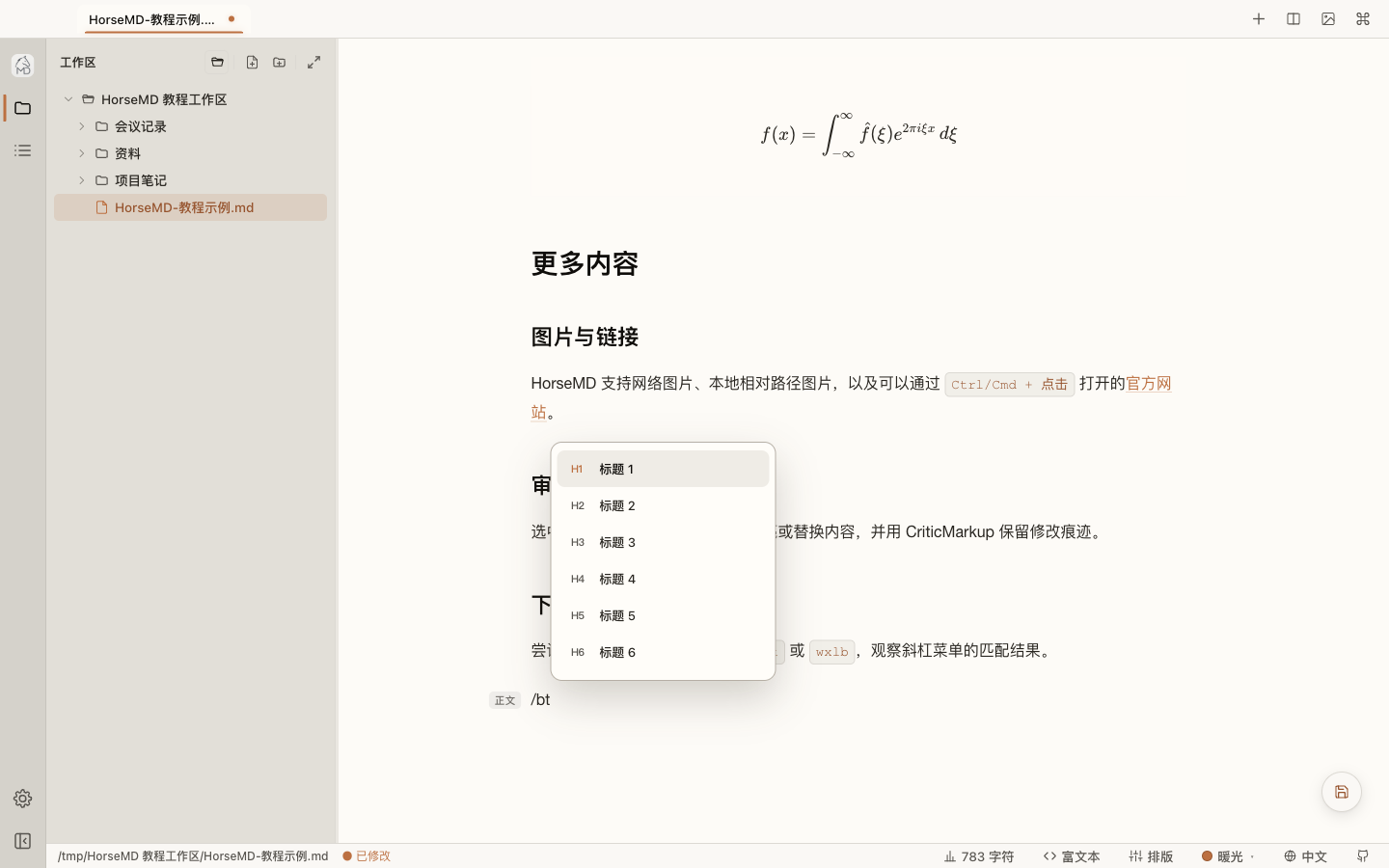Click the expand arrows icon in workspace header
This screenshot has height=868, width=1389.
point(313,63)
